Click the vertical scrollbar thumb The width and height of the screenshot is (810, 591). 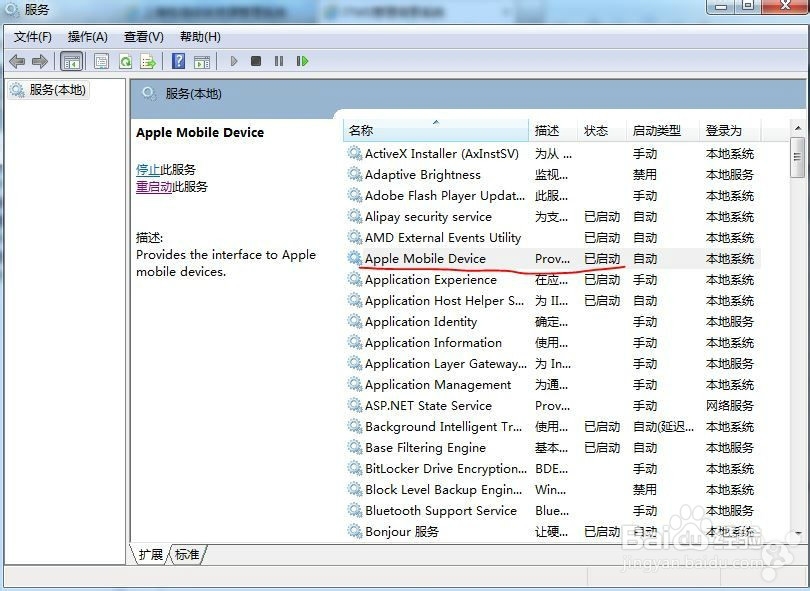tap(798, 158)
